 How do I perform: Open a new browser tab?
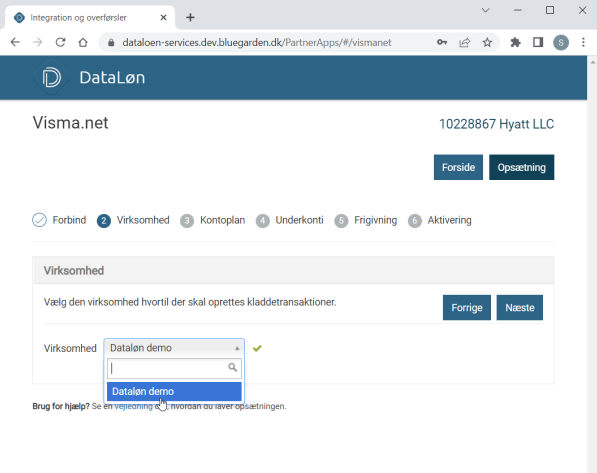[190, 18]
